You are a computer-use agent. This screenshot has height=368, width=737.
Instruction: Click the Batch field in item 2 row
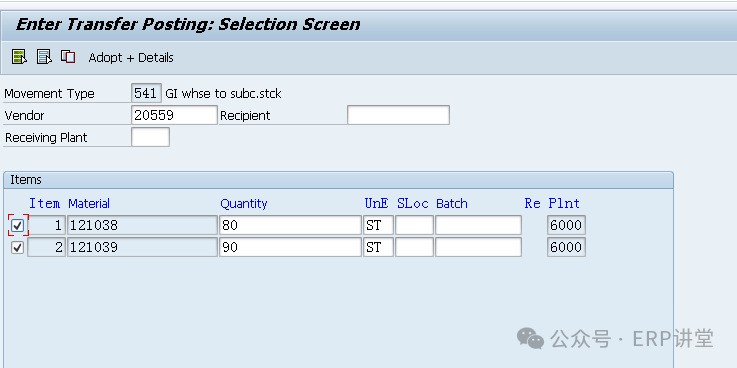pos(478,247)
